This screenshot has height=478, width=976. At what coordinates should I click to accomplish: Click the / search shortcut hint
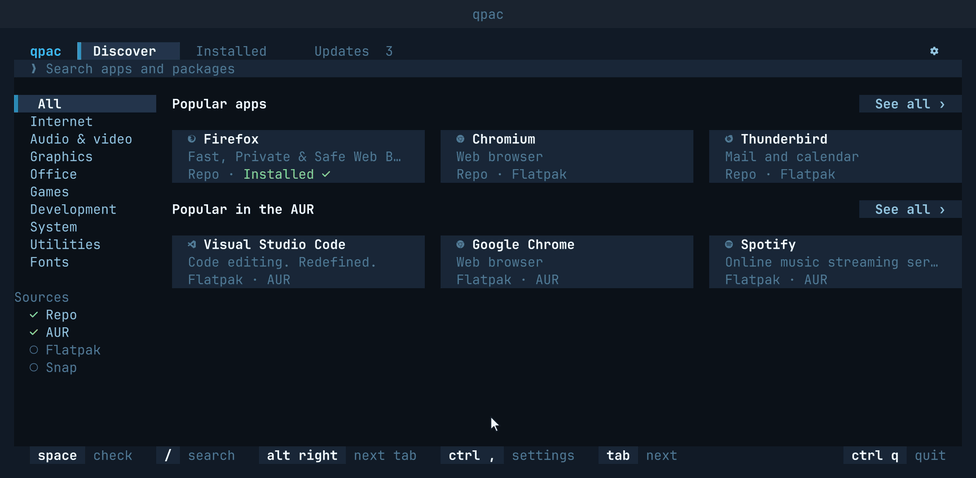(x=195, y=456)
